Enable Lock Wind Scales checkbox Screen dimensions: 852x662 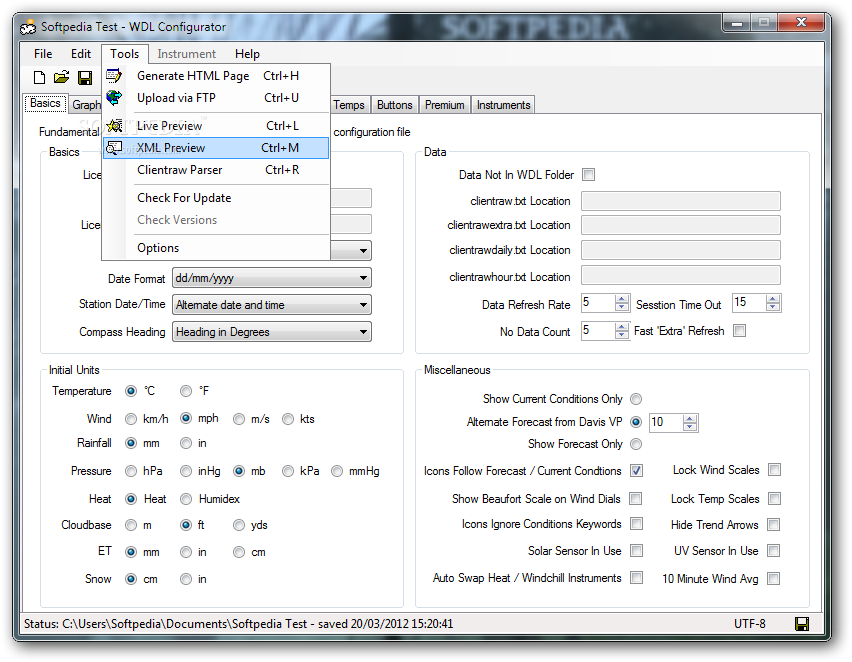[x=774, y=470]
